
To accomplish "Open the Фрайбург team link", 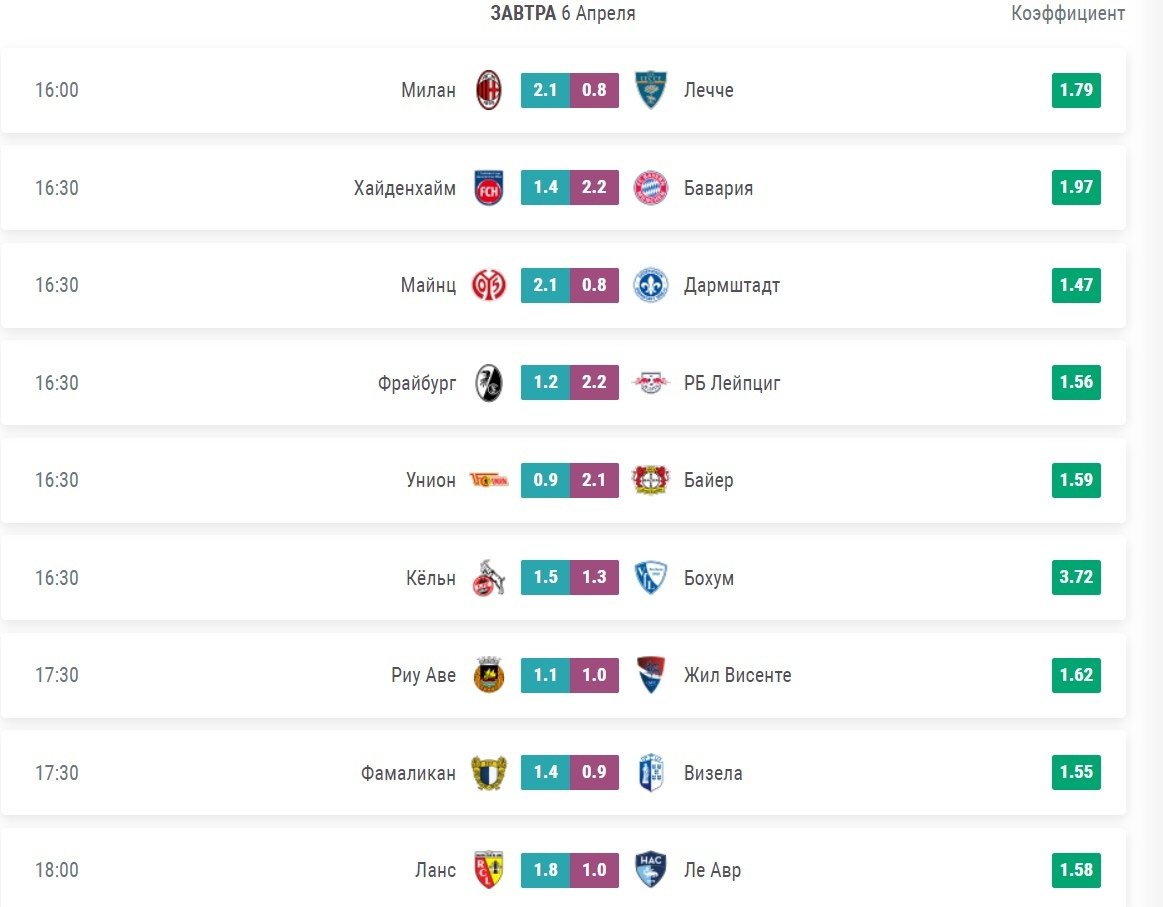I will click(x=417, y=383).
